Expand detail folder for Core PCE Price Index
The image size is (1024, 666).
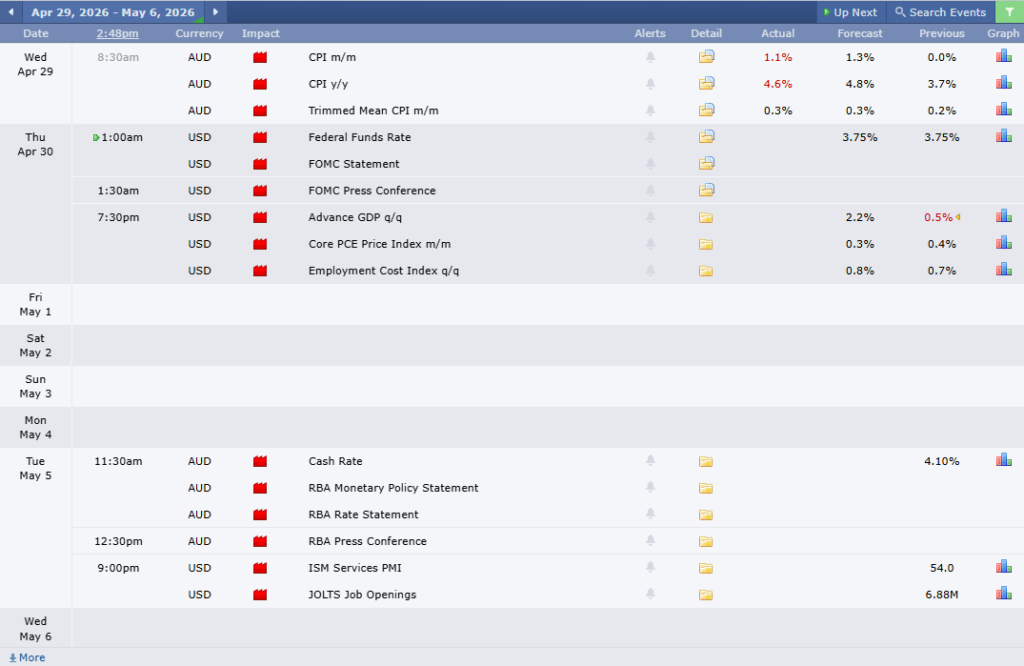pos(706,244)
